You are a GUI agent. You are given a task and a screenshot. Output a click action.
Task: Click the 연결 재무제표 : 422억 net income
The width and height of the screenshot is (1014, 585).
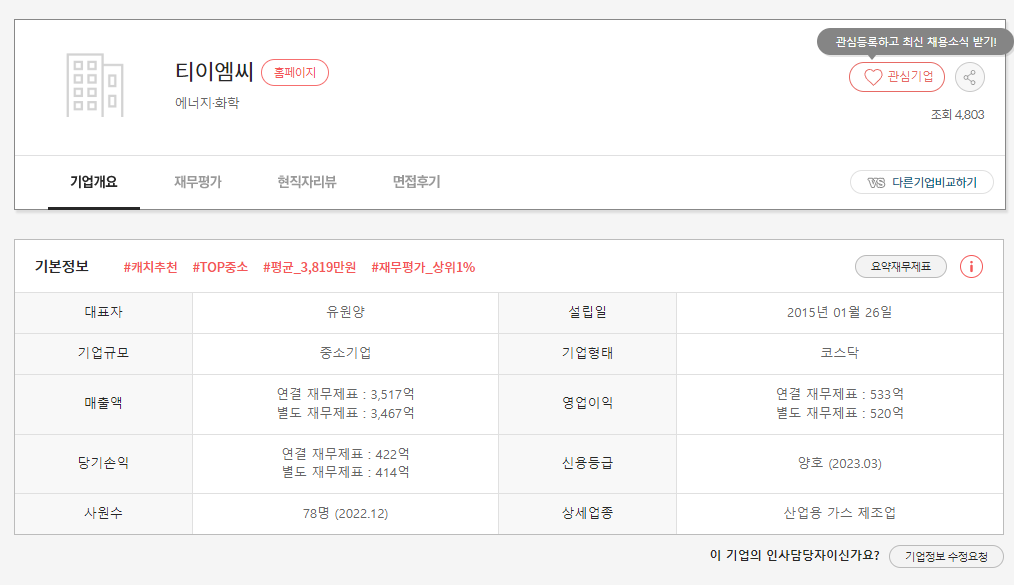345,454
